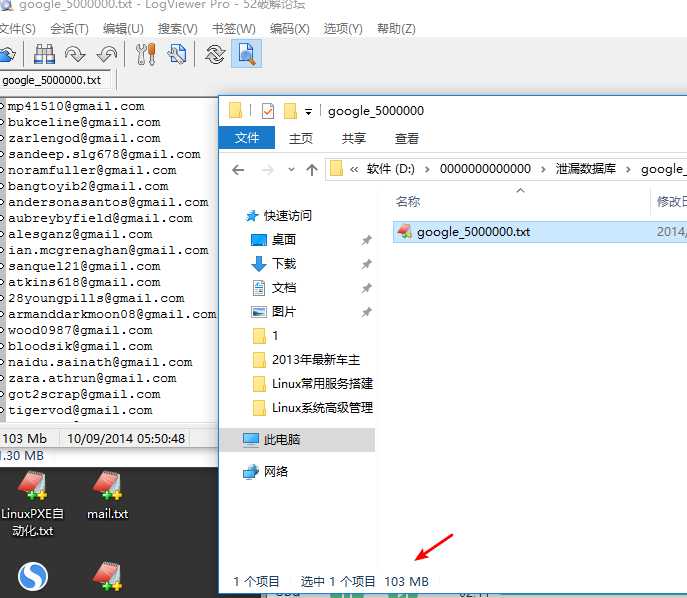Screen dimensions: 687x598
Task: Open 图片 in the navigation pane
Action: [x=283, y=312]
